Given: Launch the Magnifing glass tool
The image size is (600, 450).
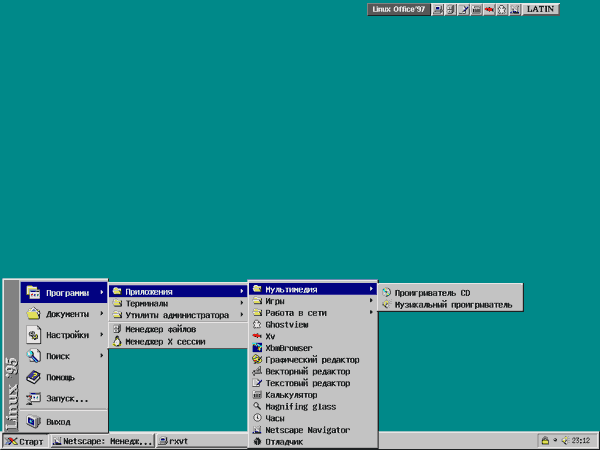Looking at the screenshot, I should pyautogui.click(x=300, y=406).
